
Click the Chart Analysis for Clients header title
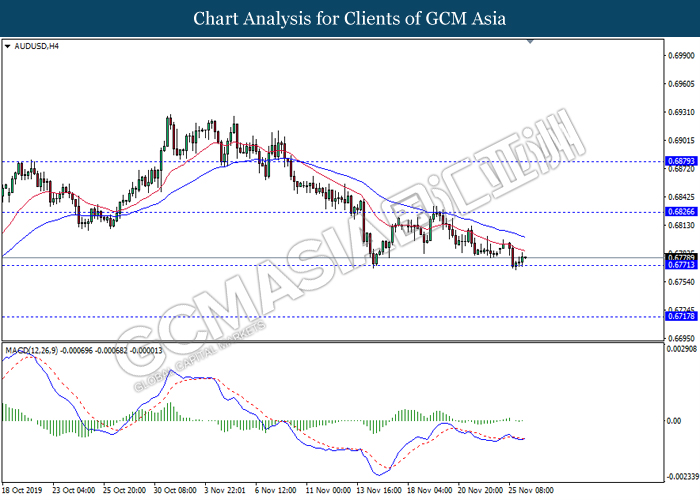[x=350, y=18]
